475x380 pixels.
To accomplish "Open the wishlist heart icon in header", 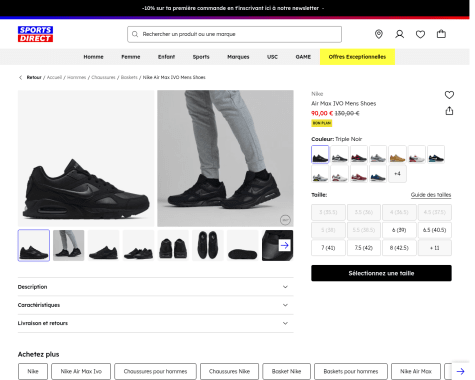I will [x=420, y=34].
